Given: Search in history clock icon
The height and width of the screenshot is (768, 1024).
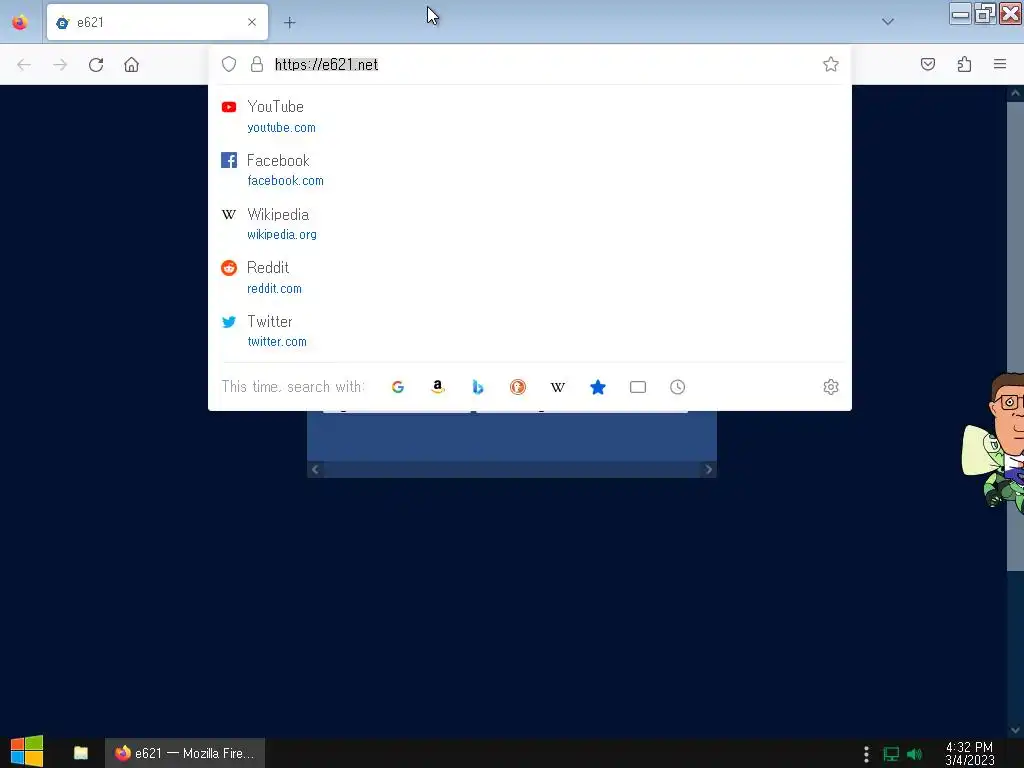Looking at the screenshot, I should [x=677, y=387].
